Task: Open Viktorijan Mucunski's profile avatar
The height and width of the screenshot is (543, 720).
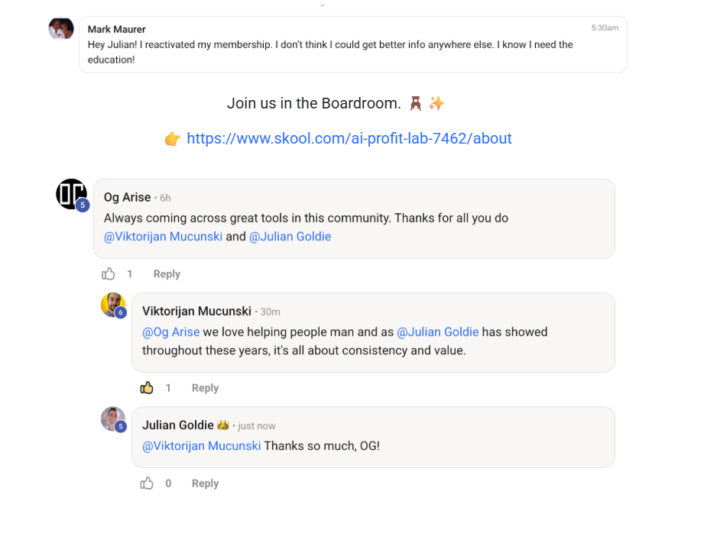Action: click(113, 305)
